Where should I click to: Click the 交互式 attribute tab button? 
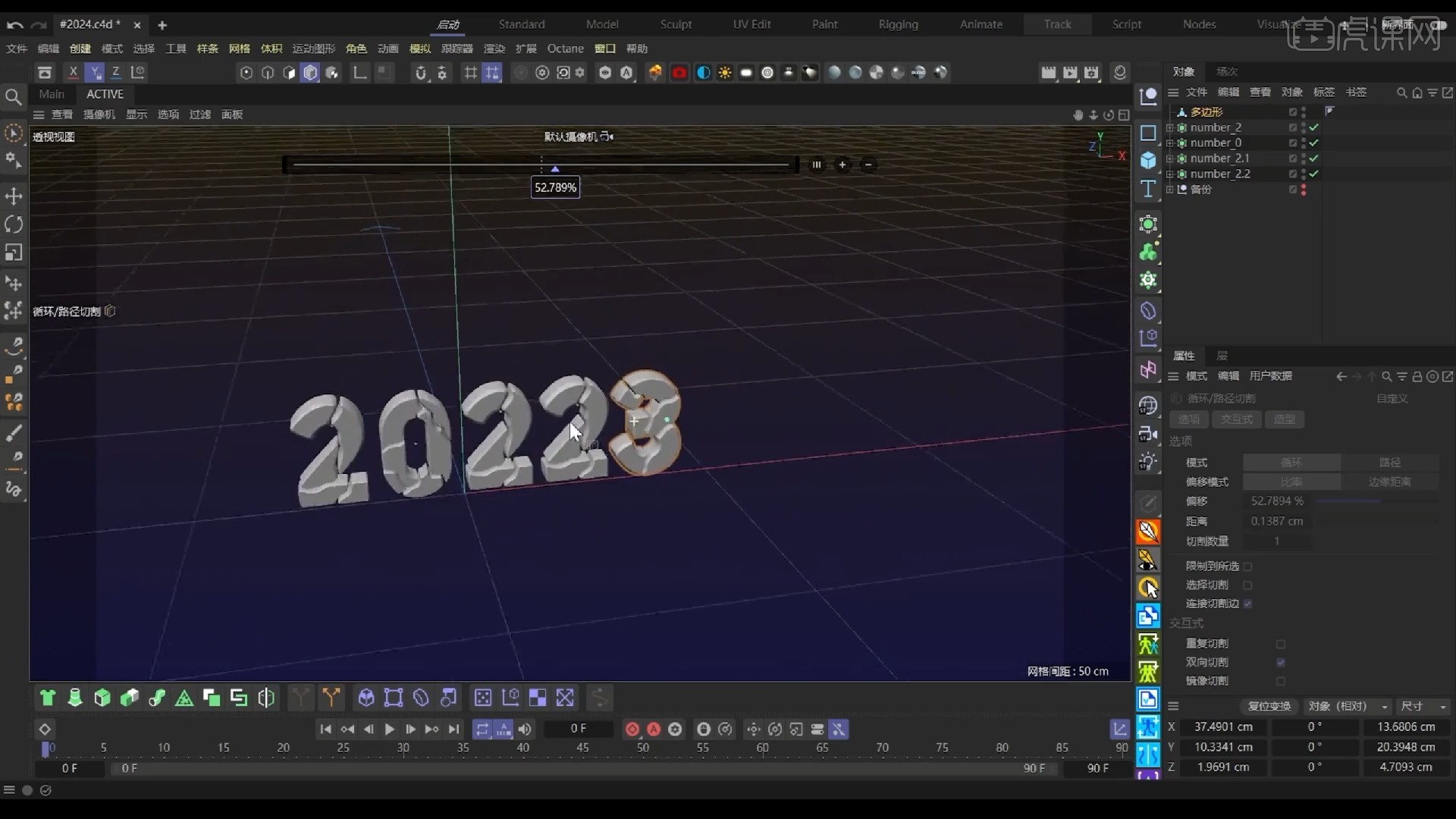click(x=1237, y=419)
